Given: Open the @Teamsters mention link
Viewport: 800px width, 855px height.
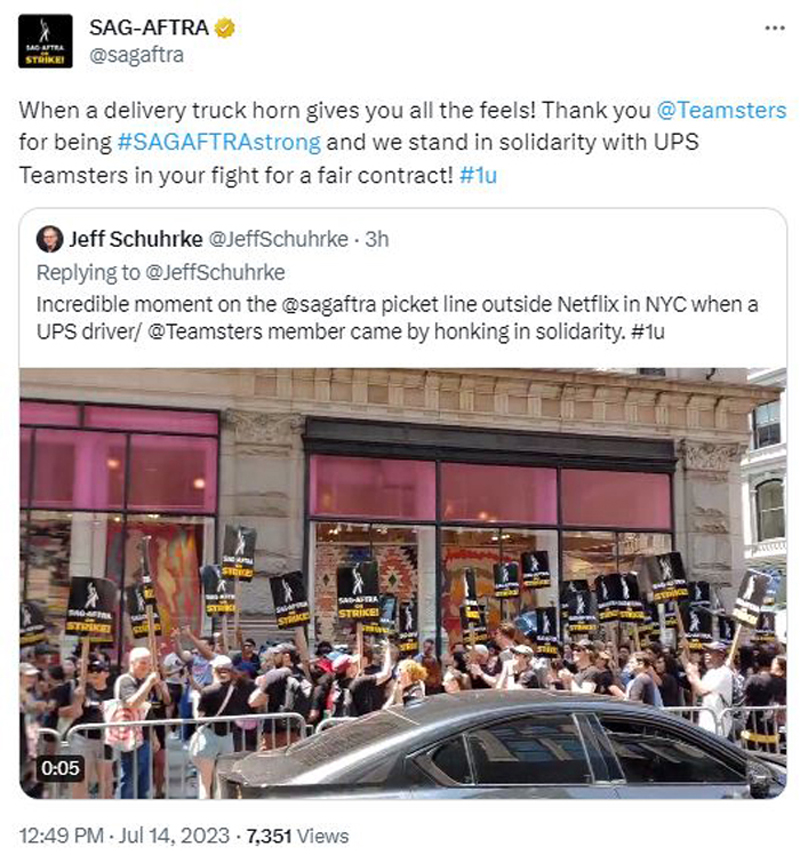Looking at the screenshot, I should (x=721, y=110).
